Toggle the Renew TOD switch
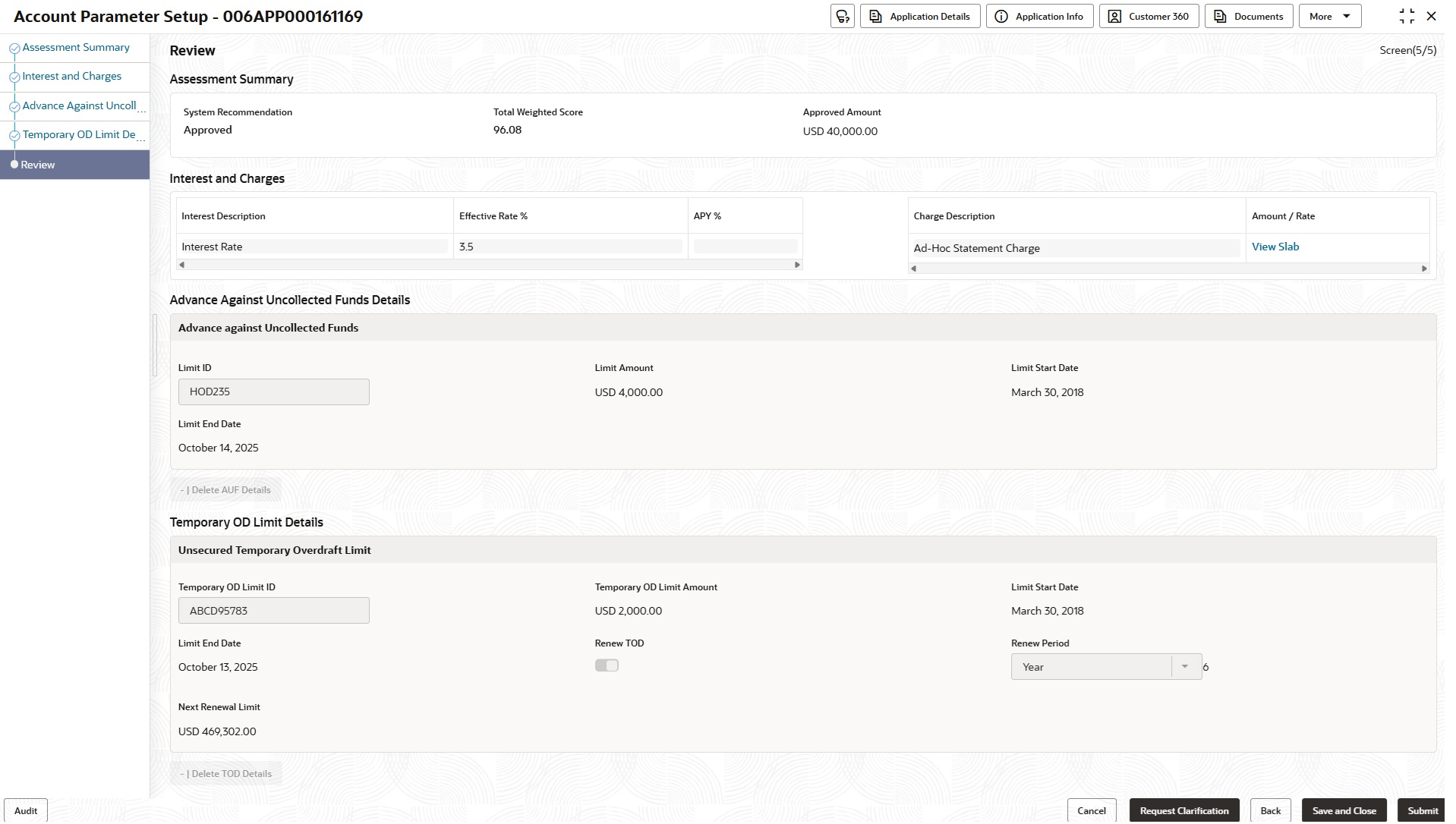The width and height of the screenshot is (1456, 824). coord(607,665)
